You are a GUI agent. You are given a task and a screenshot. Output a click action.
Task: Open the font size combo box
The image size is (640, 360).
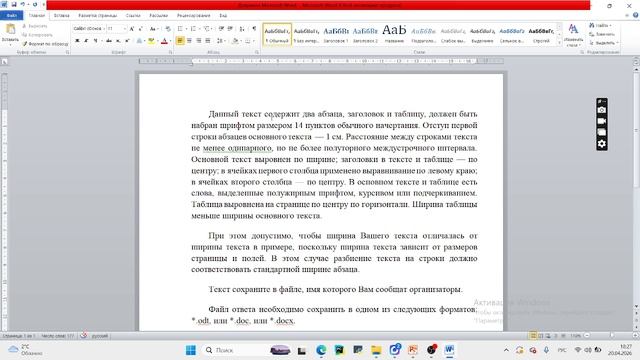(x=116, y=29)
